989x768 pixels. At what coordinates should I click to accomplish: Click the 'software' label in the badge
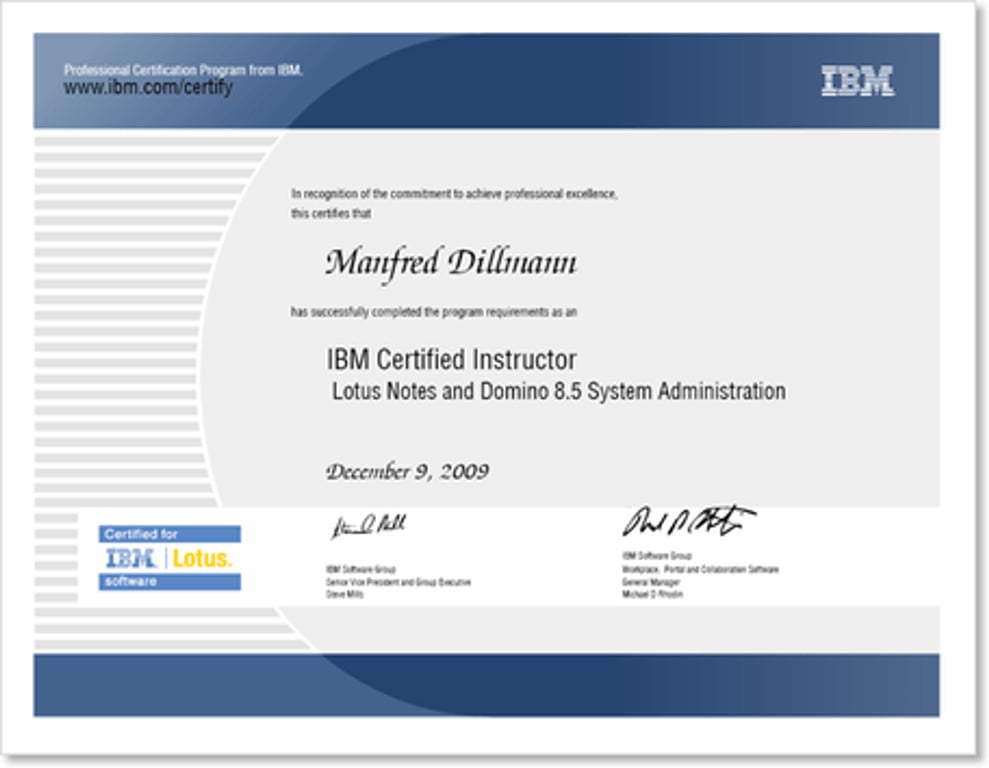[170, 581]
